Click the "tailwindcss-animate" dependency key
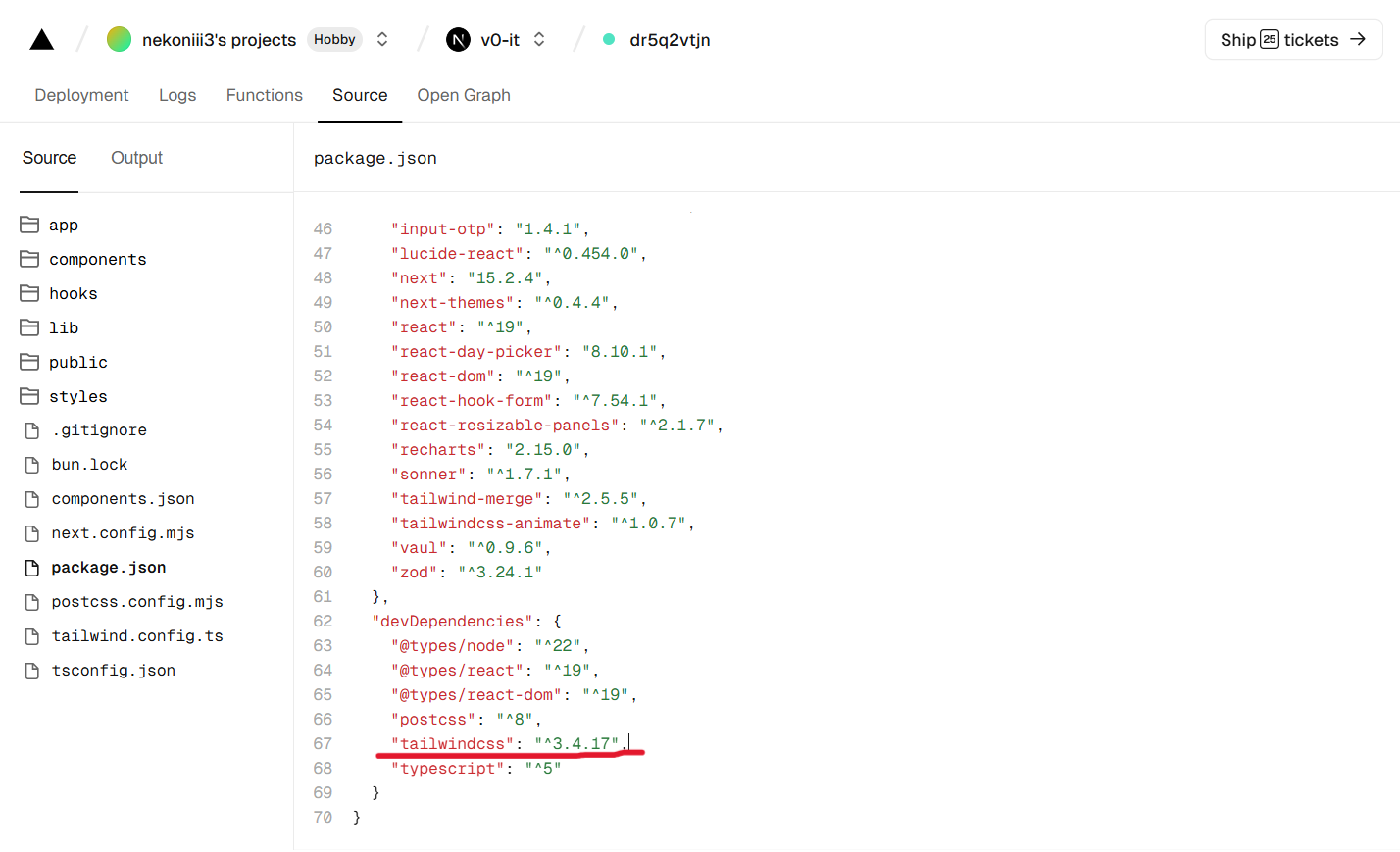The width and height of the screenshot is (1400, 852). [x=490, y=524]
